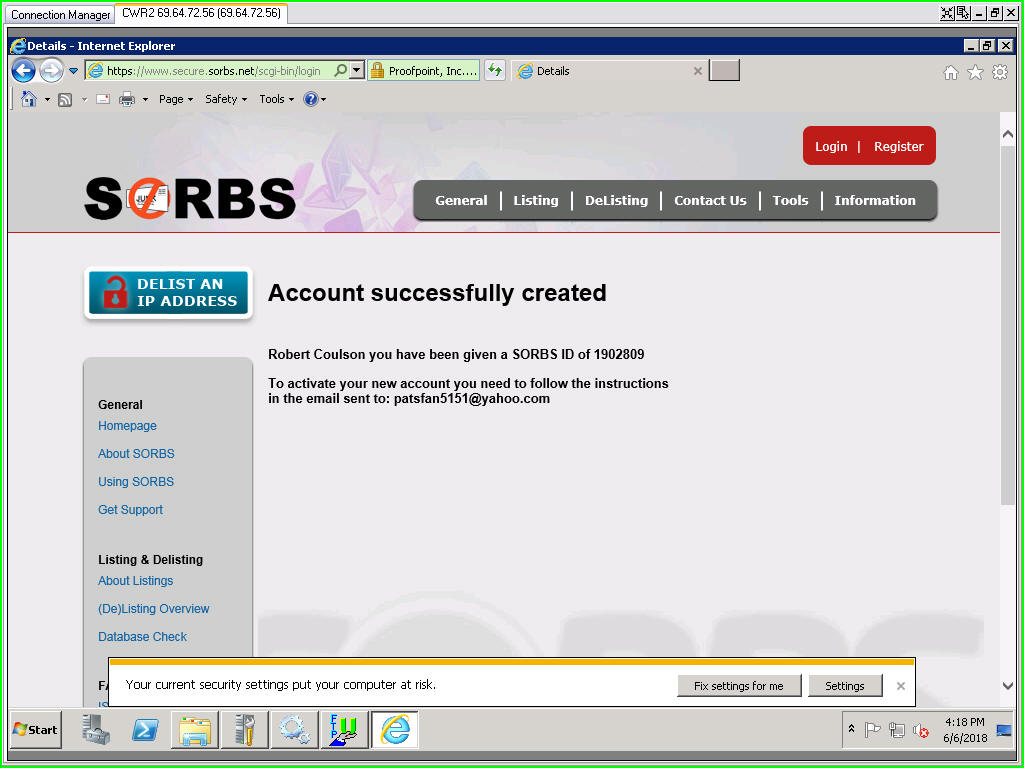Click the page scrollbar down arrow

click(x=1008, y=686)
